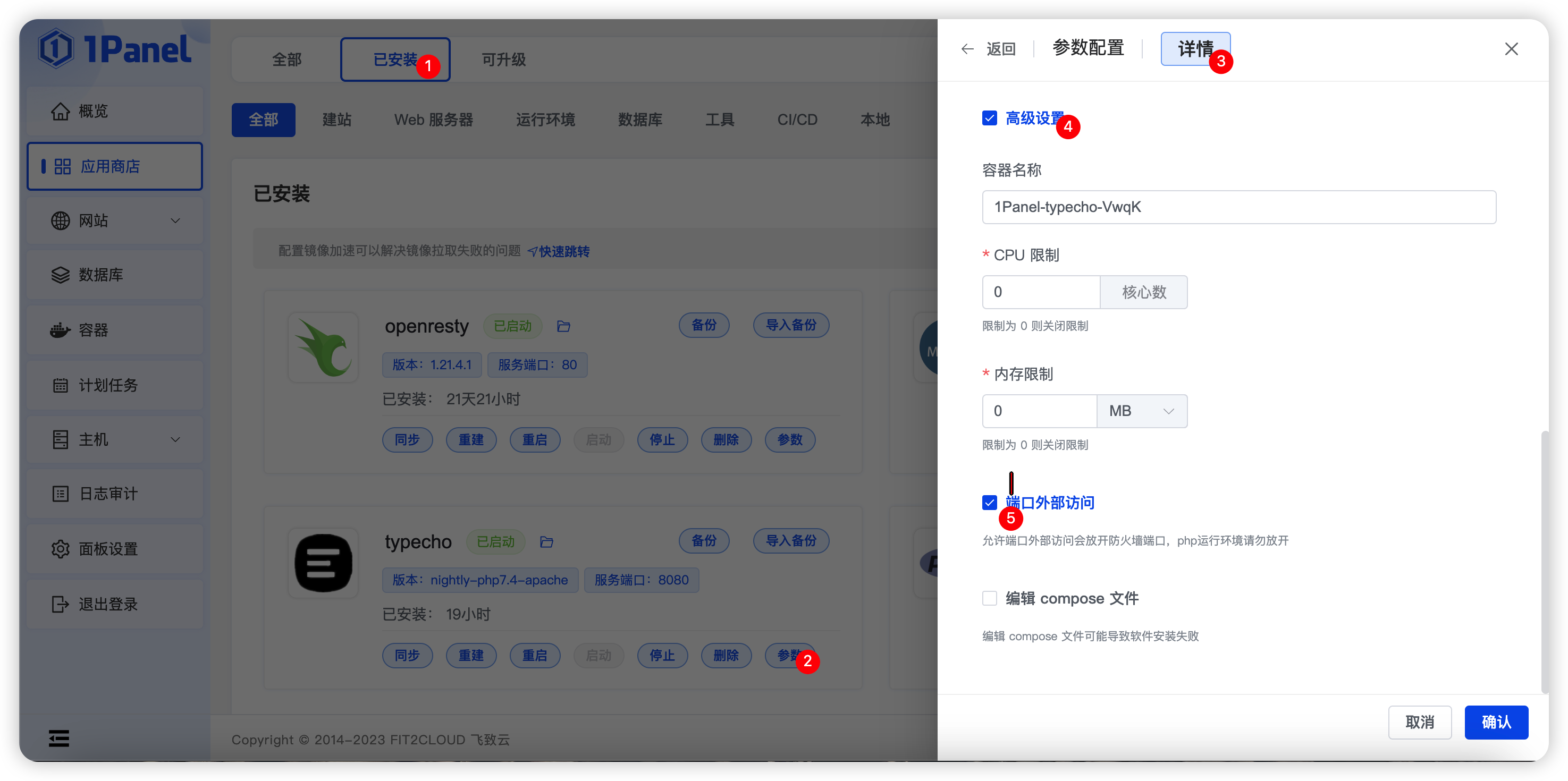1568x781 pixels.
Task: Click the 应用商店 grid icon
Action: tap(63, 167)
